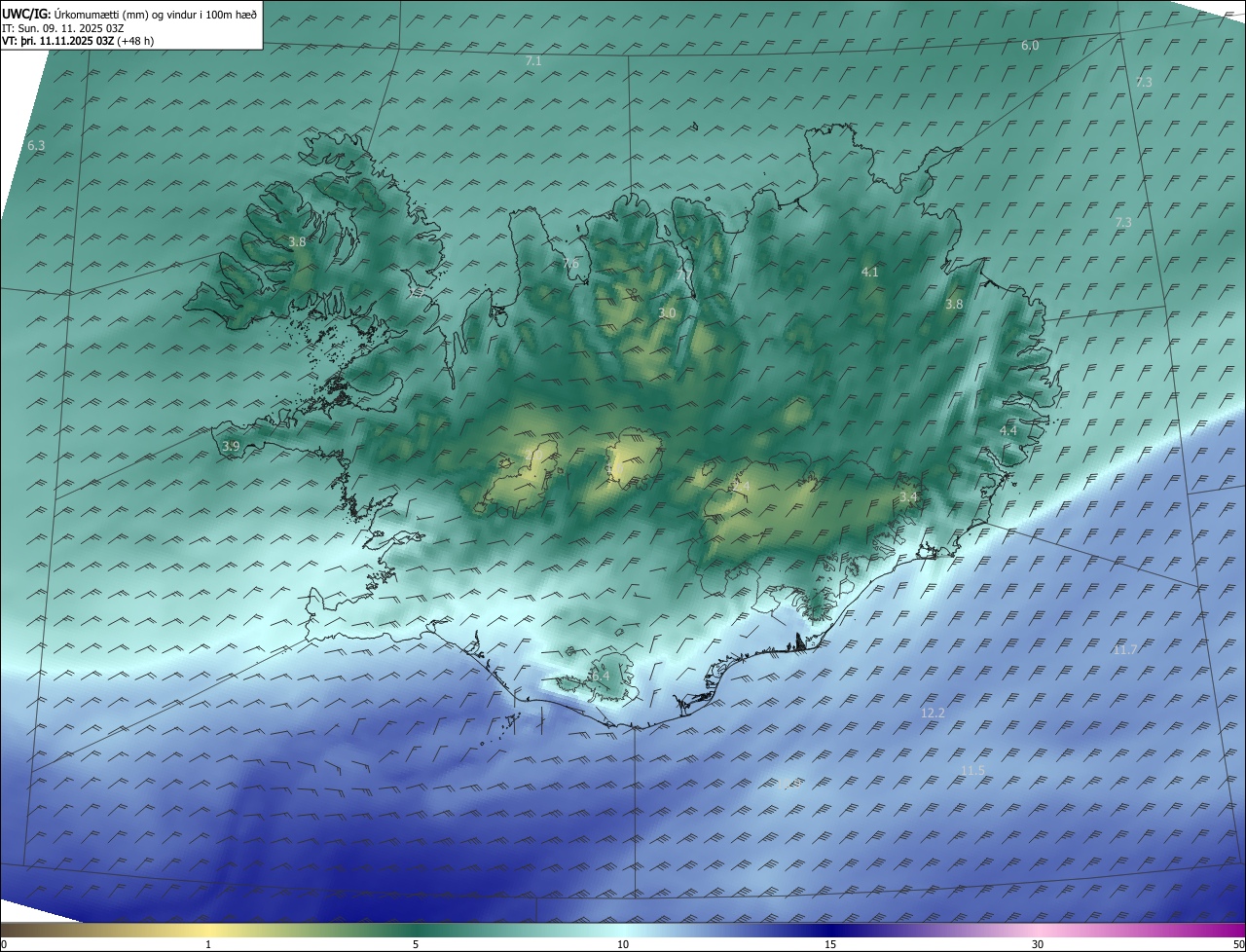The image size is (1246, 952).
Task: Click the 11.5 value in the southern sea
Action: pyautogui.click(x=972, y=771)
